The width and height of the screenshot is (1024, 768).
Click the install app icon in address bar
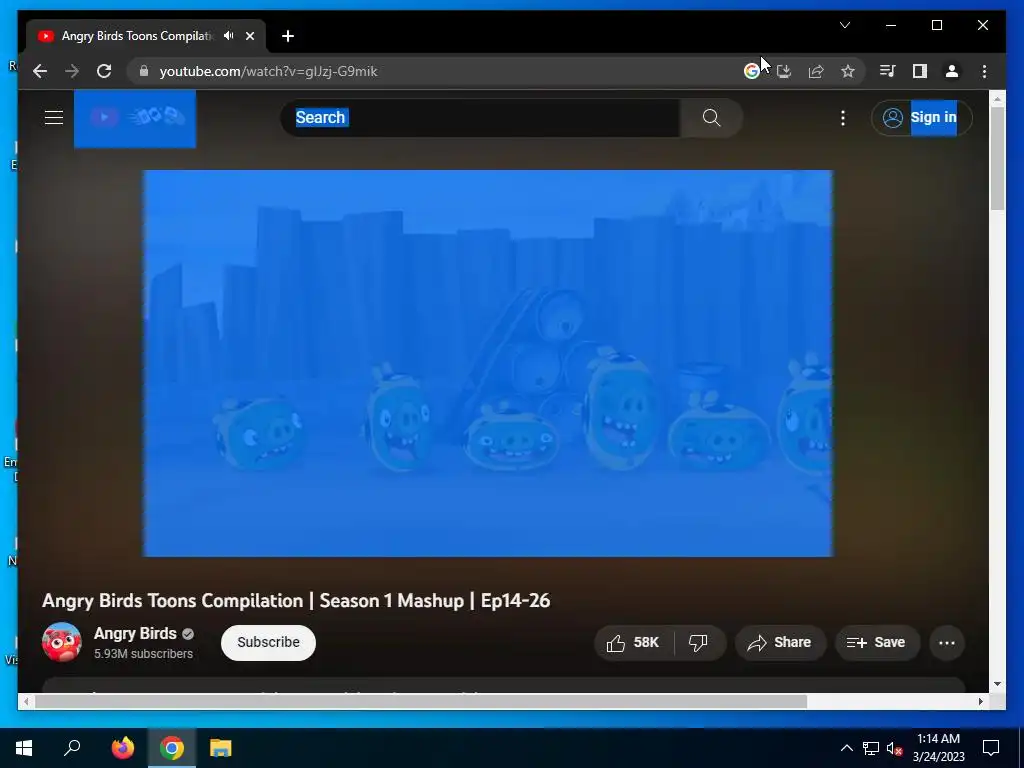click(784, 71)
